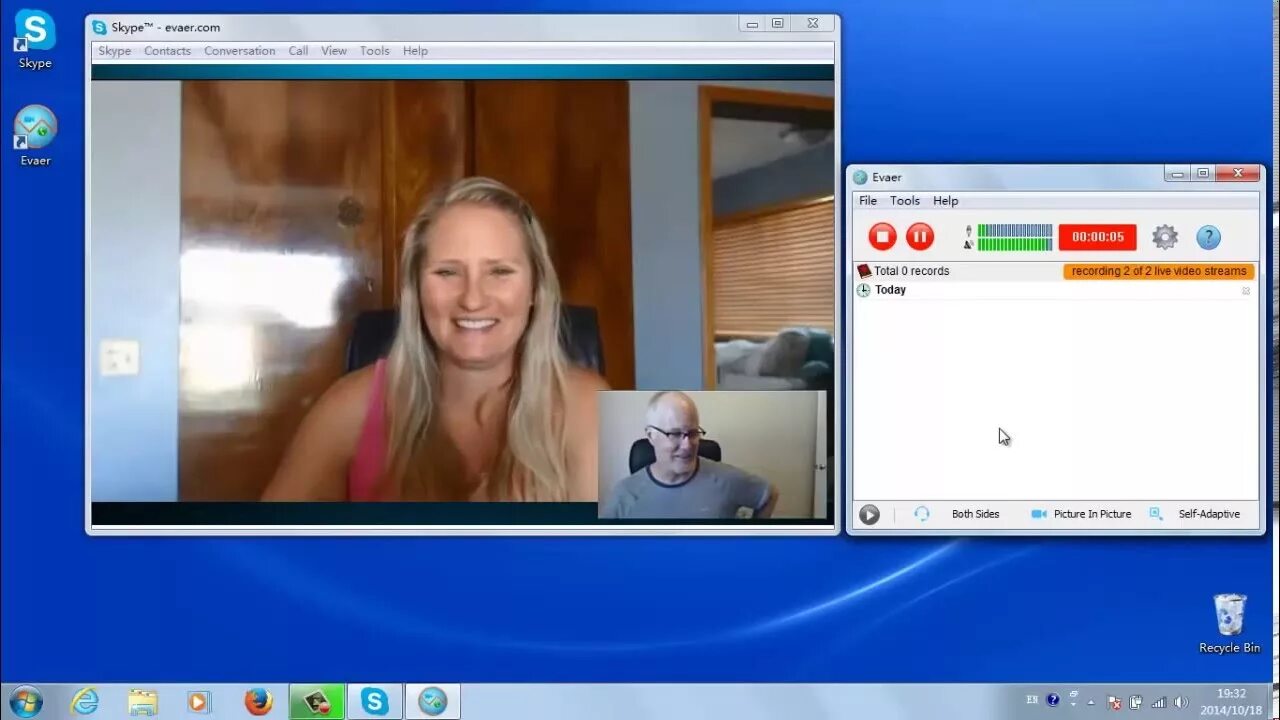This screenshot has height=720, width=1280.
Task: Open the View menu in Skype
Action: (x=334, y=51)
